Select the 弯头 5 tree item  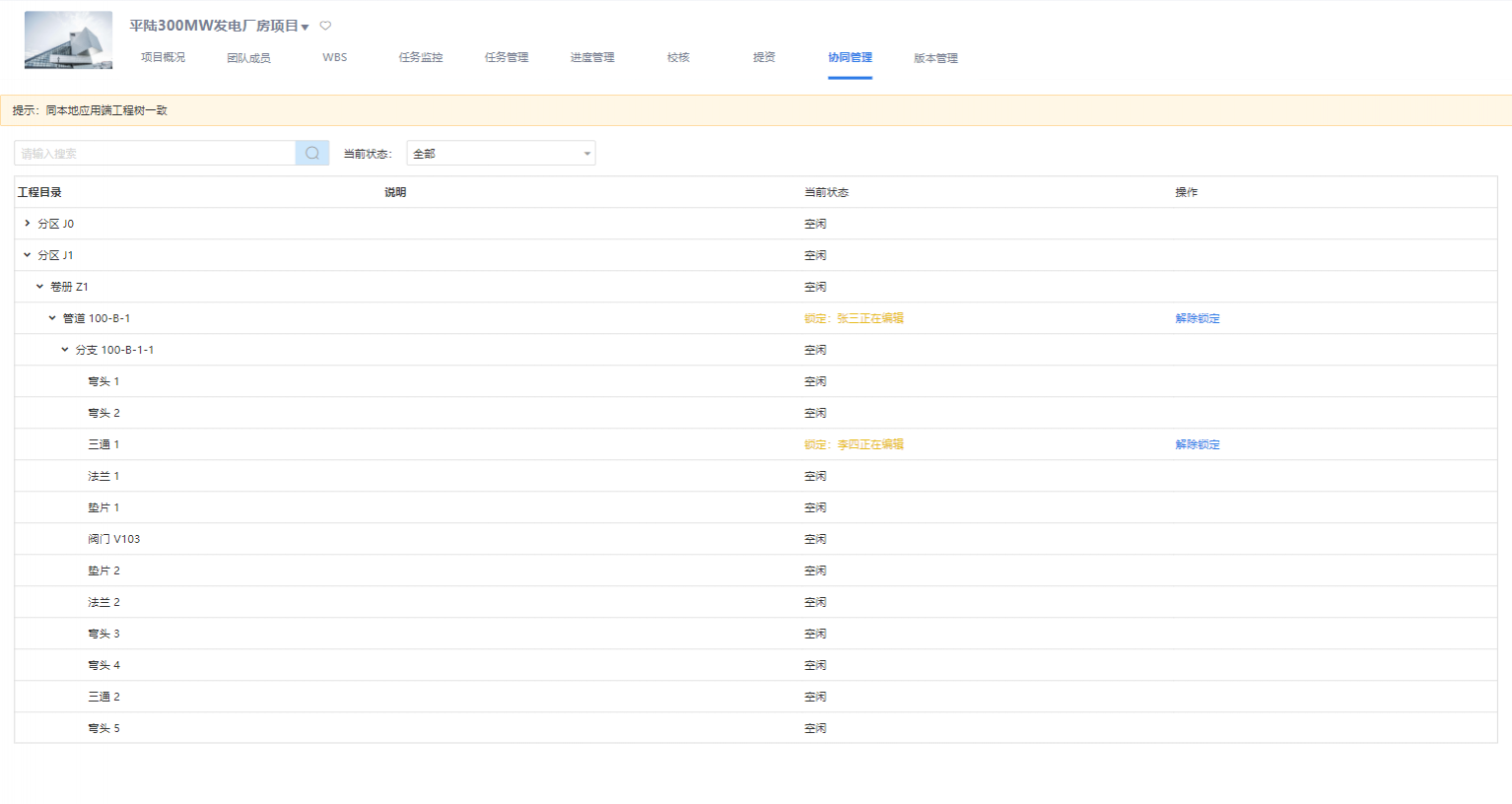pos(103,728)
